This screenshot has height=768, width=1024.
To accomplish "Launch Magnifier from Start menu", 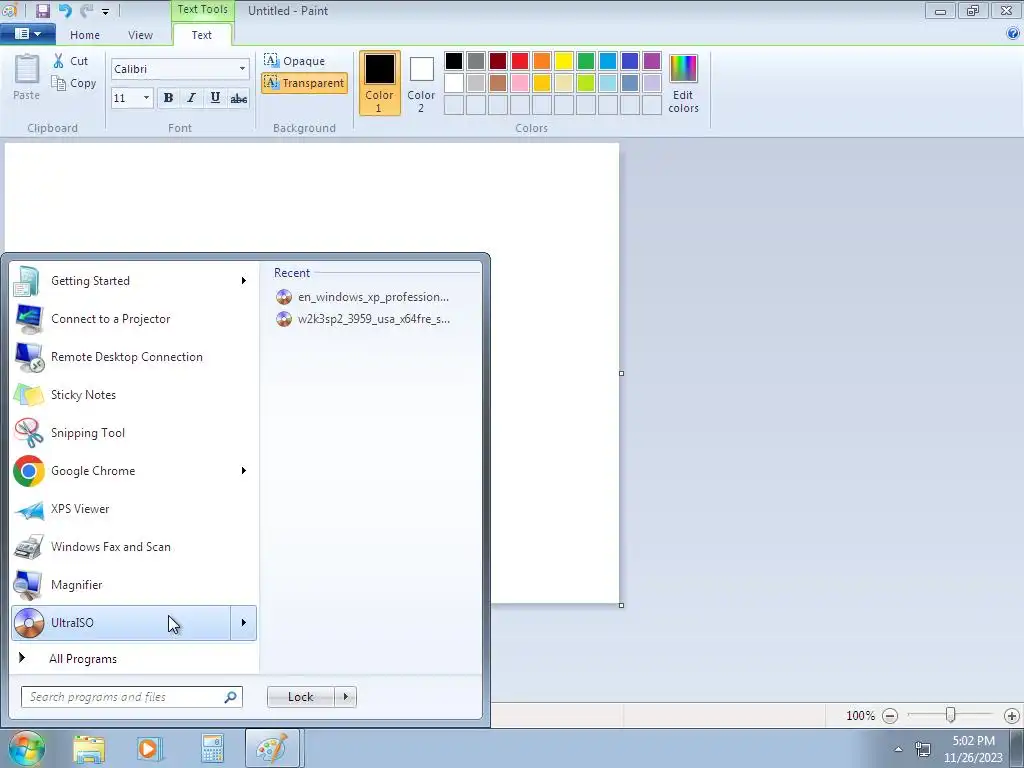I will click(x=134, y=584).
